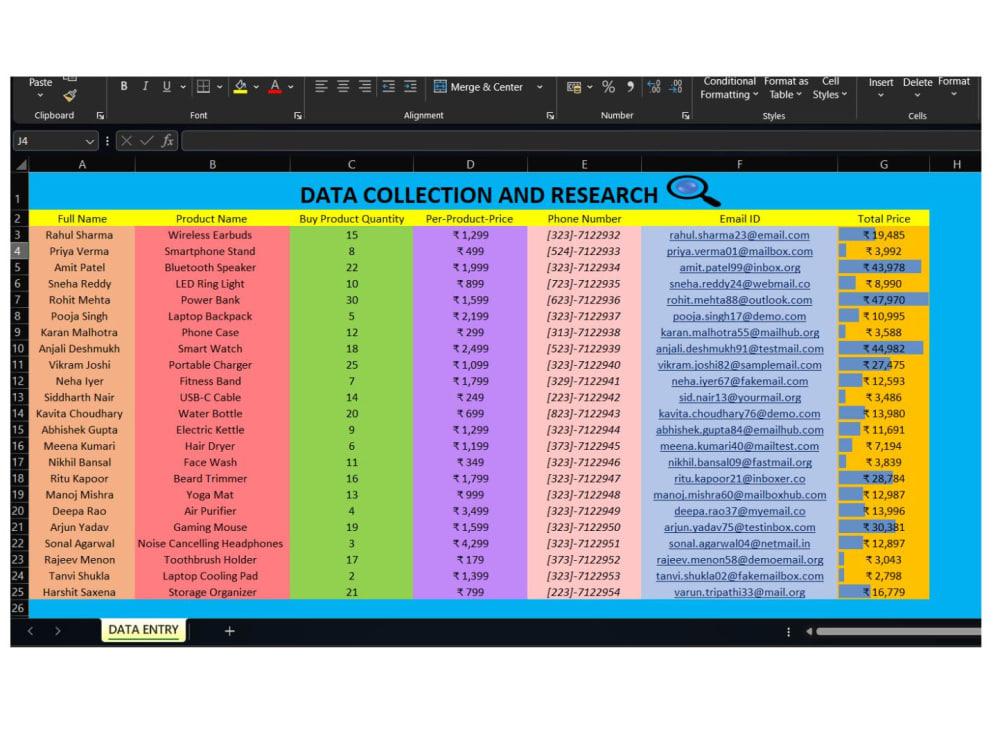
Task: Apply yellow Fill Color bucket
Action: [240, 86]
